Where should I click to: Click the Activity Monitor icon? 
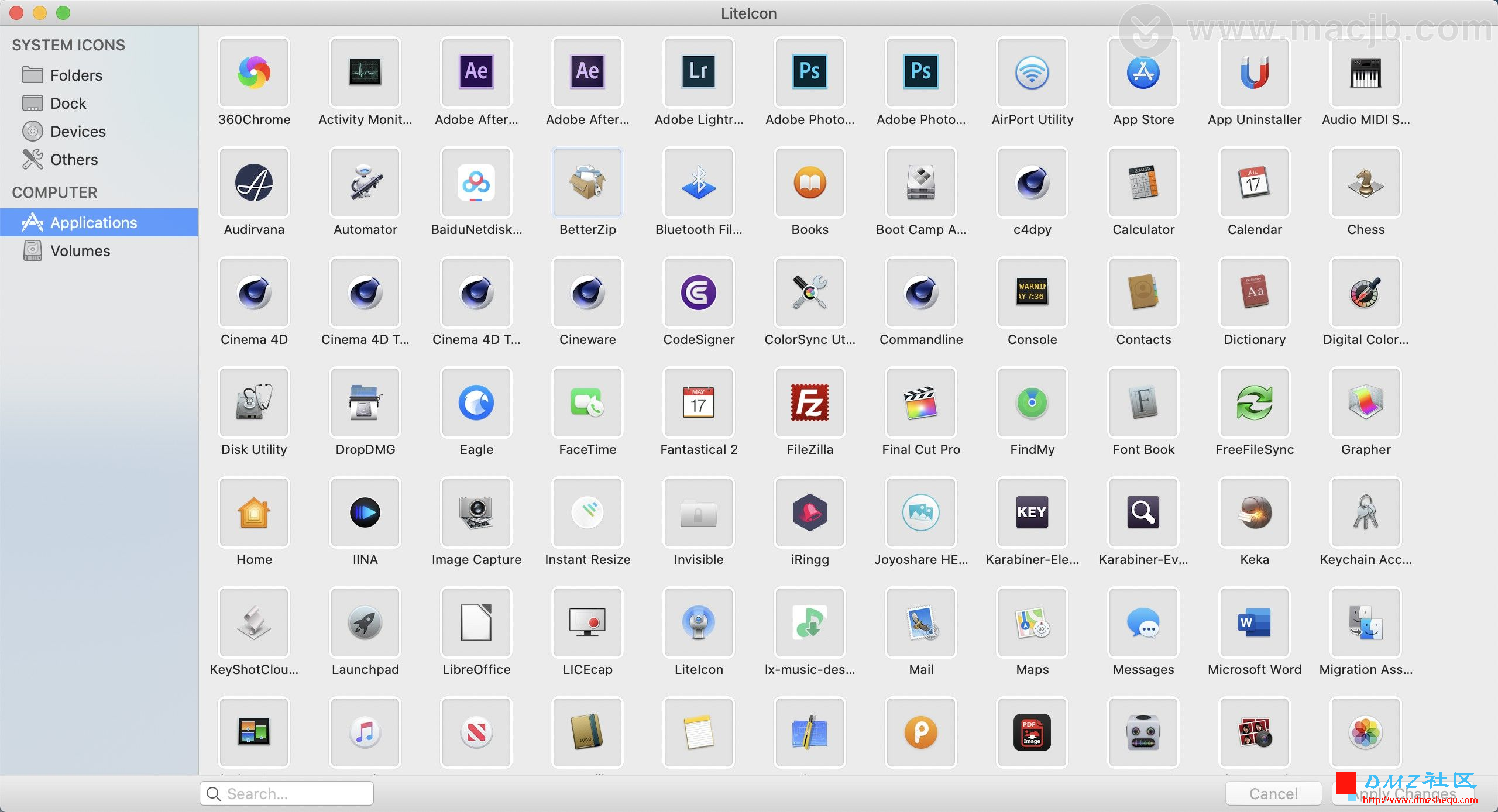365,73
